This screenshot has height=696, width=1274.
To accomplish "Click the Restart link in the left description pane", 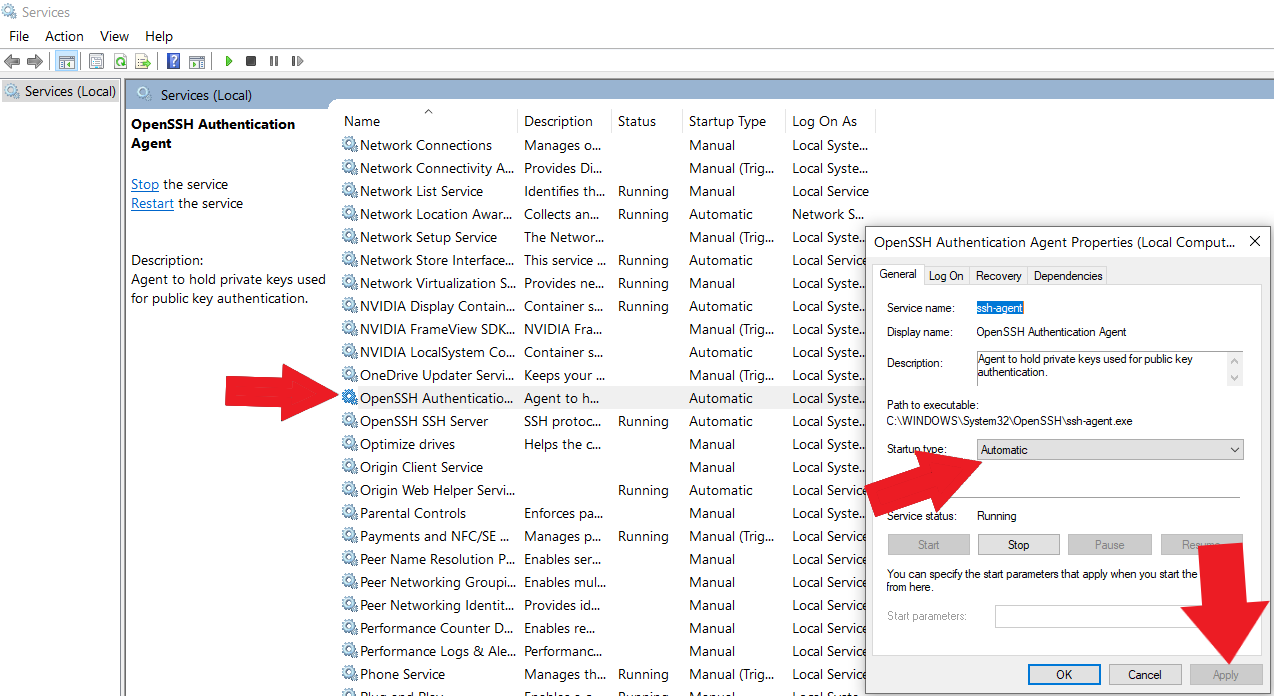I will pyautogui.click(x=152, y=203).
